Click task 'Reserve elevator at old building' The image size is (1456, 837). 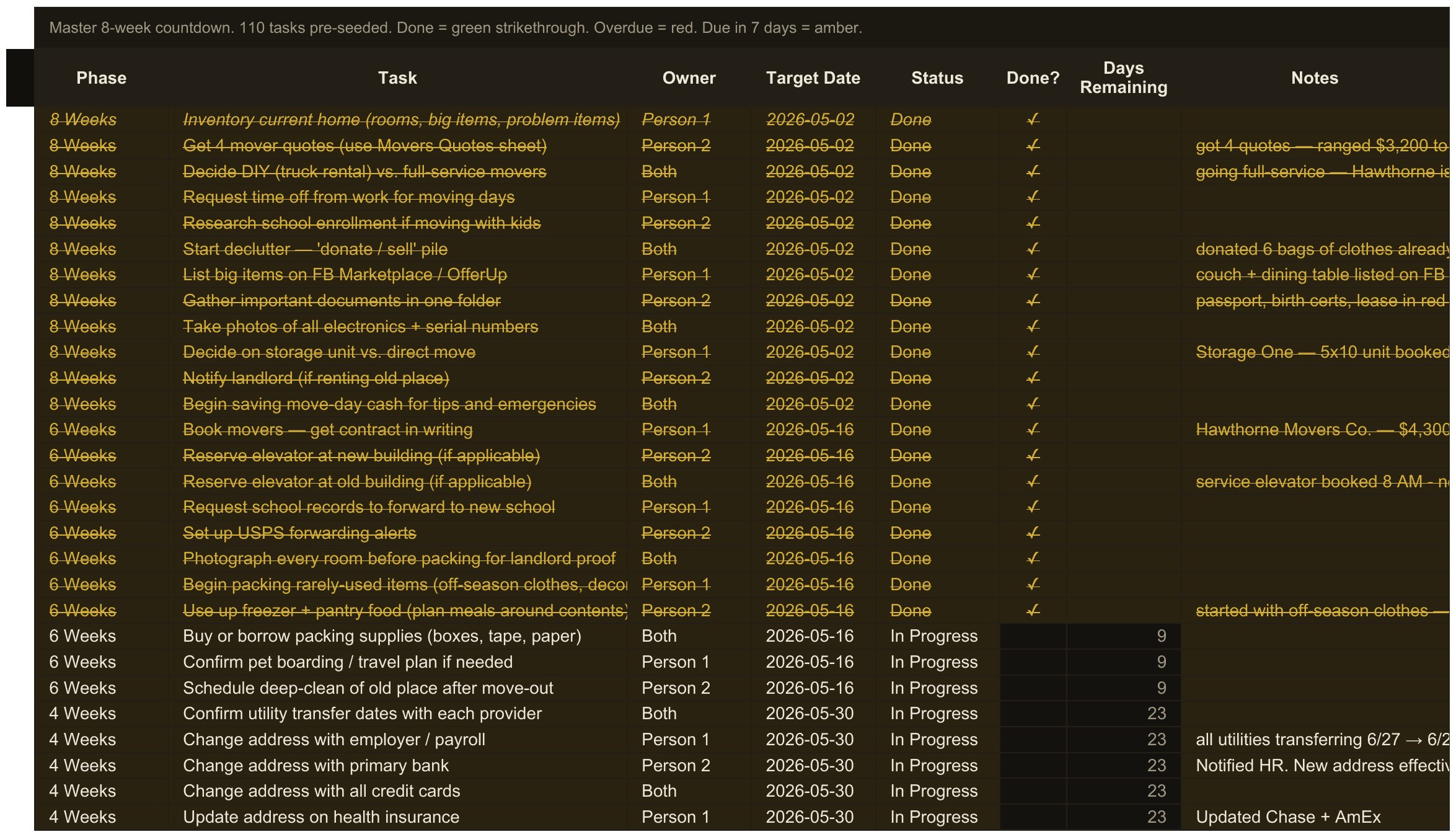click(357, 482)
